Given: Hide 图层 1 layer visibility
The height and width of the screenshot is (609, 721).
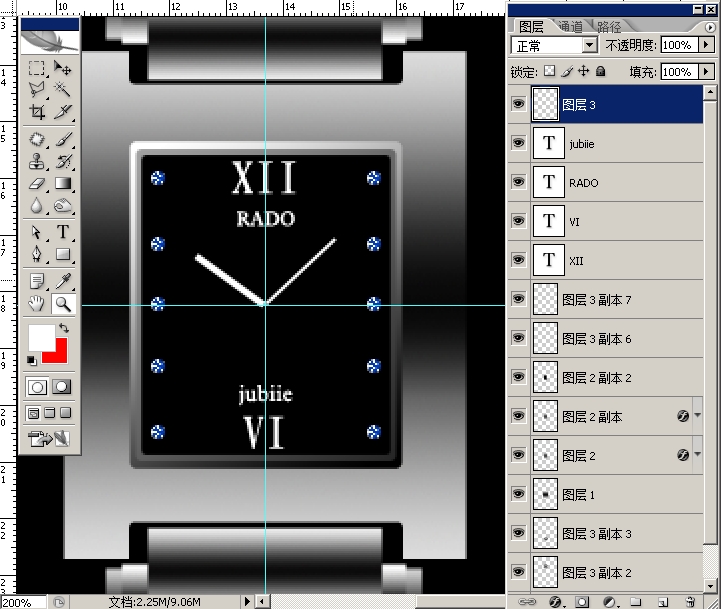Looking at the screenshot, I should pyautogui.click(x=518, y=494).
